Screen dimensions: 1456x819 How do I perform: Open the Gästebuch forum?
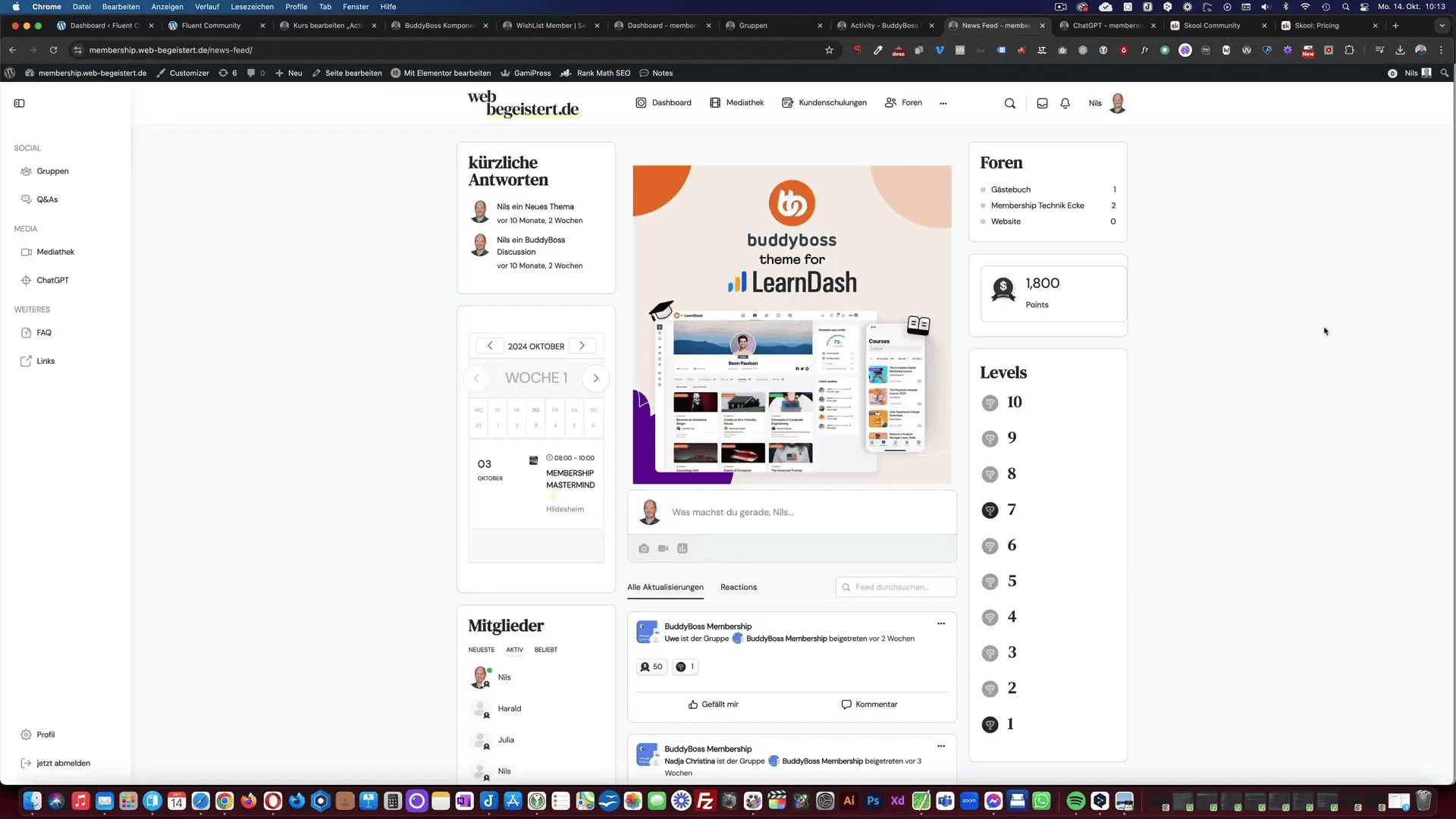tap(1011, 190)
